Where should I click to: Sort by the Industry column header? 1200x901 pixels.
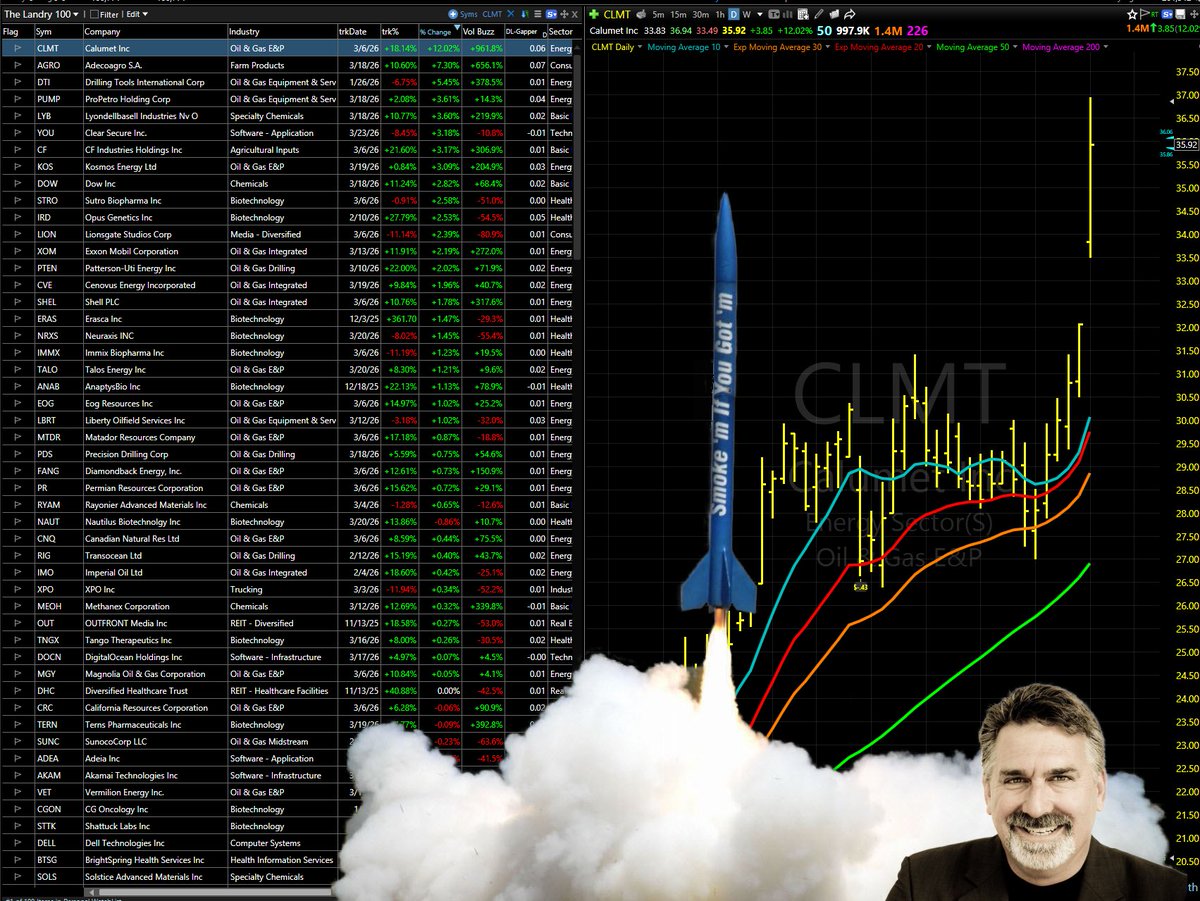coord(282,32)
